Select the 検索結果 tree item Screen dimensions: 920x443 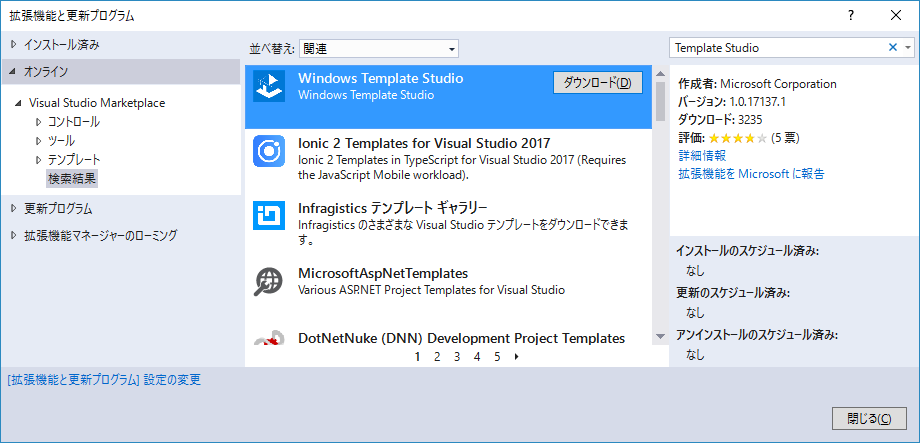[72, 178]
